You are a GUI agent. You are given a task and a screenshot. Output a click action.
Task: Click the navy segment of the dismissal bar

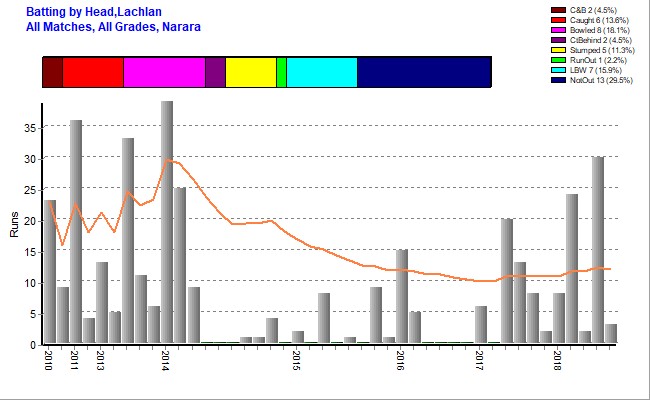tap(423, 73)
